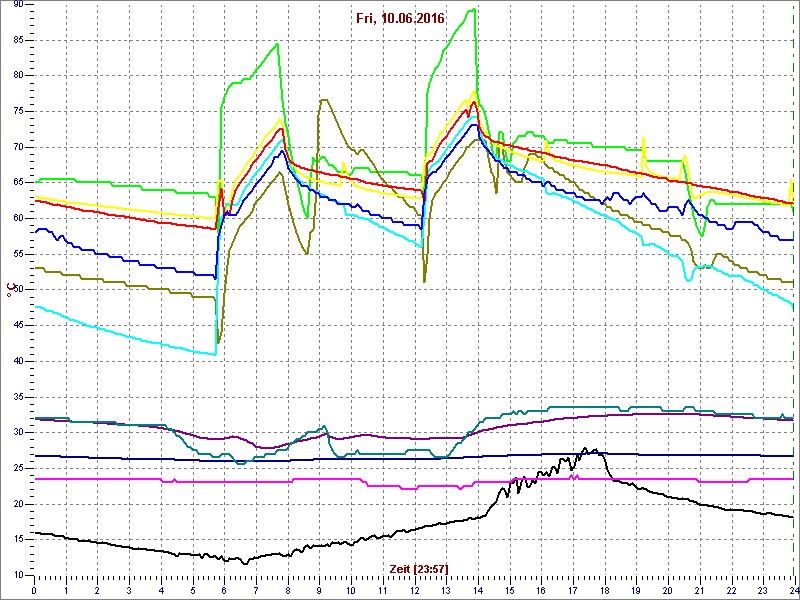Click hour 21 on the time axis
Image resolution: width=800 pixels, height=600 pixels.
699,589
